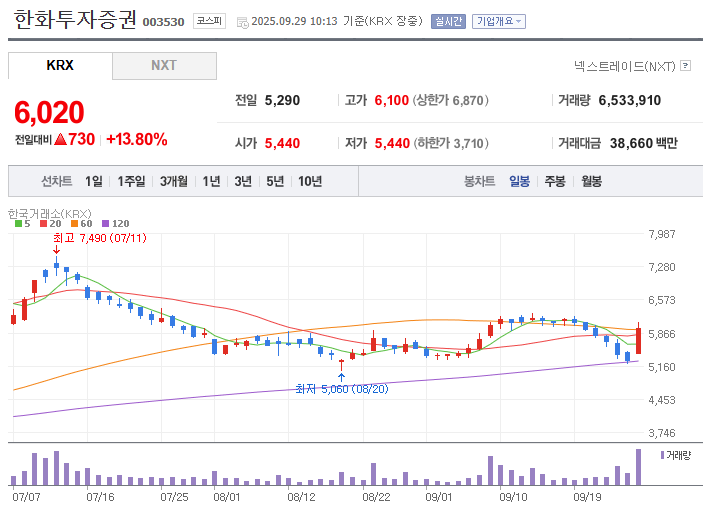The image size is (703, 512).
Task: Switch to the NXT tab
Action: 164,65
